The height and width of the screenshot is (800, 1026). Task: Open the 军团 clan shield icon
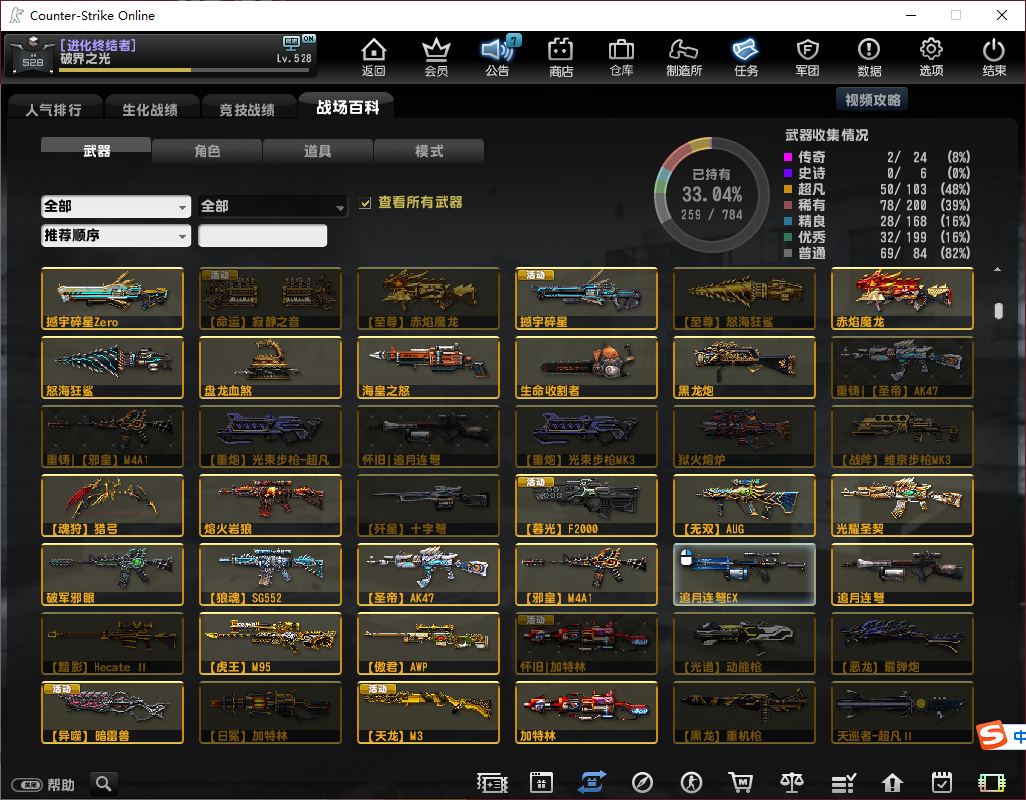(807, 57)
